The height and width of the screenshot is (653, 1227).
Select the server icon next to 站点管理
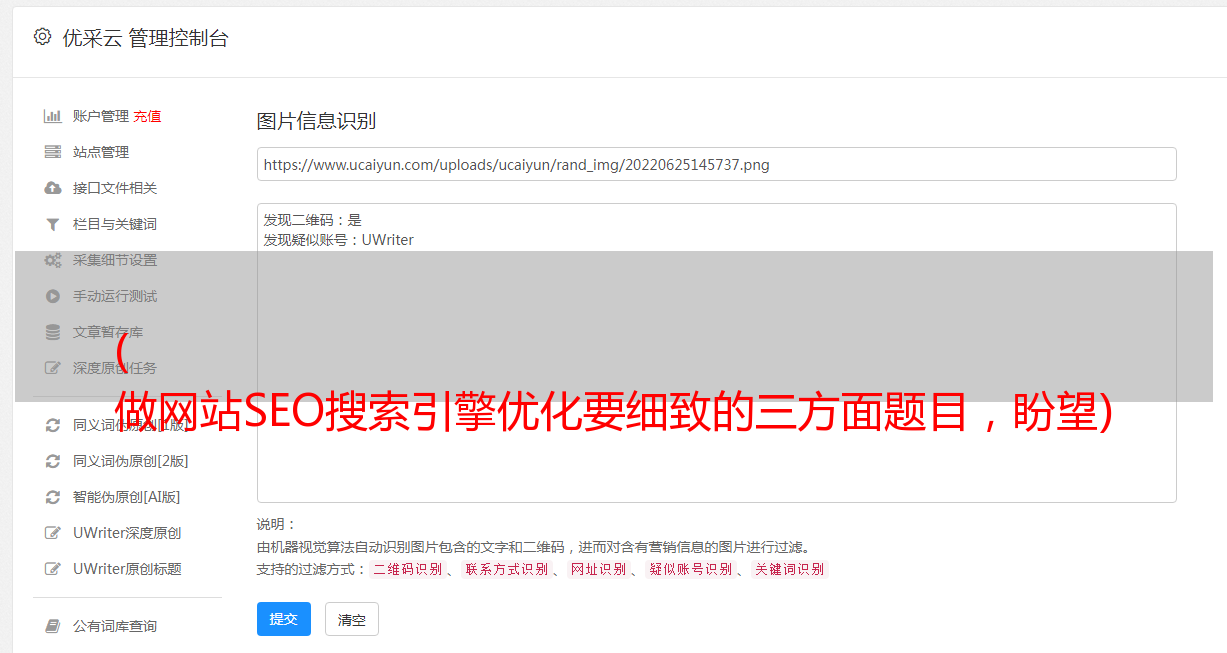coord(53,152)
